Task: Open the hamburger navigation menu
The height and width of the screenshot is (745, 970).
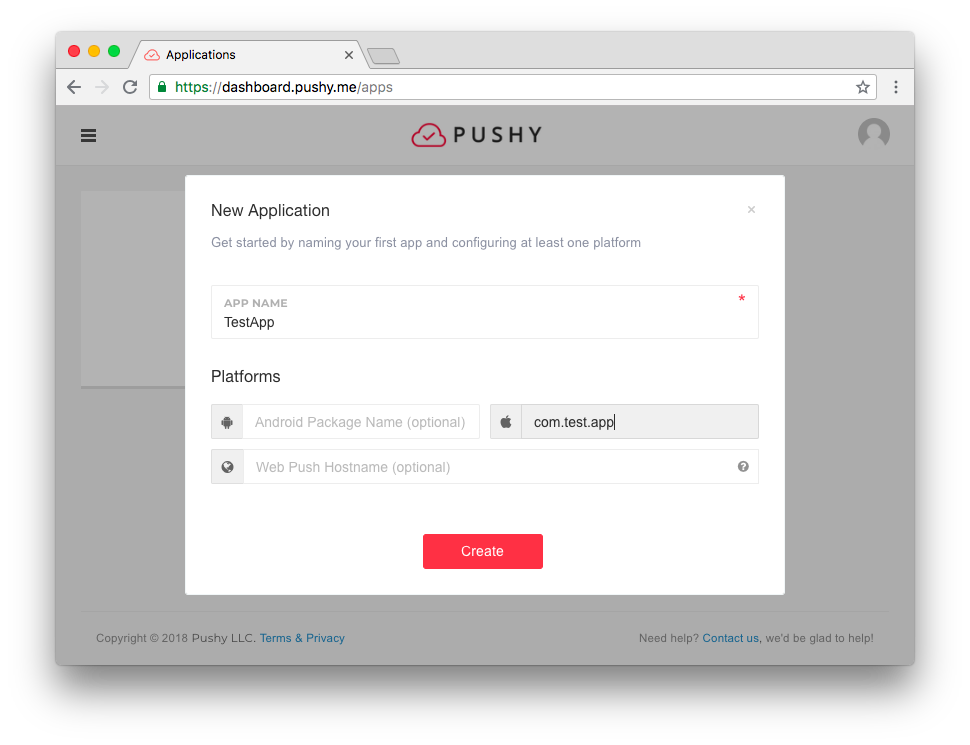Action: (88, 136)
